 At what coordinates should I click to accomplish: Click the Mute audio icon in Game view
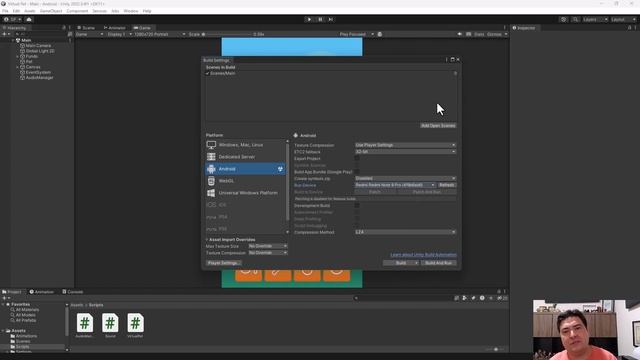(x=460, y=34)
